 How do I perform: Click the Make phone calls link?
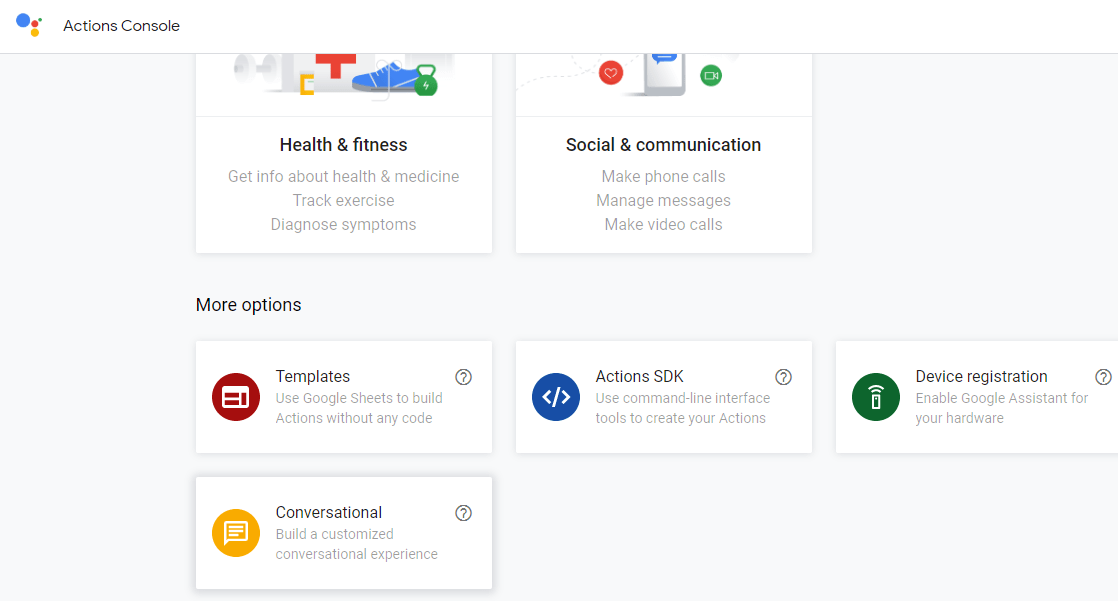(x=663, y=176)
